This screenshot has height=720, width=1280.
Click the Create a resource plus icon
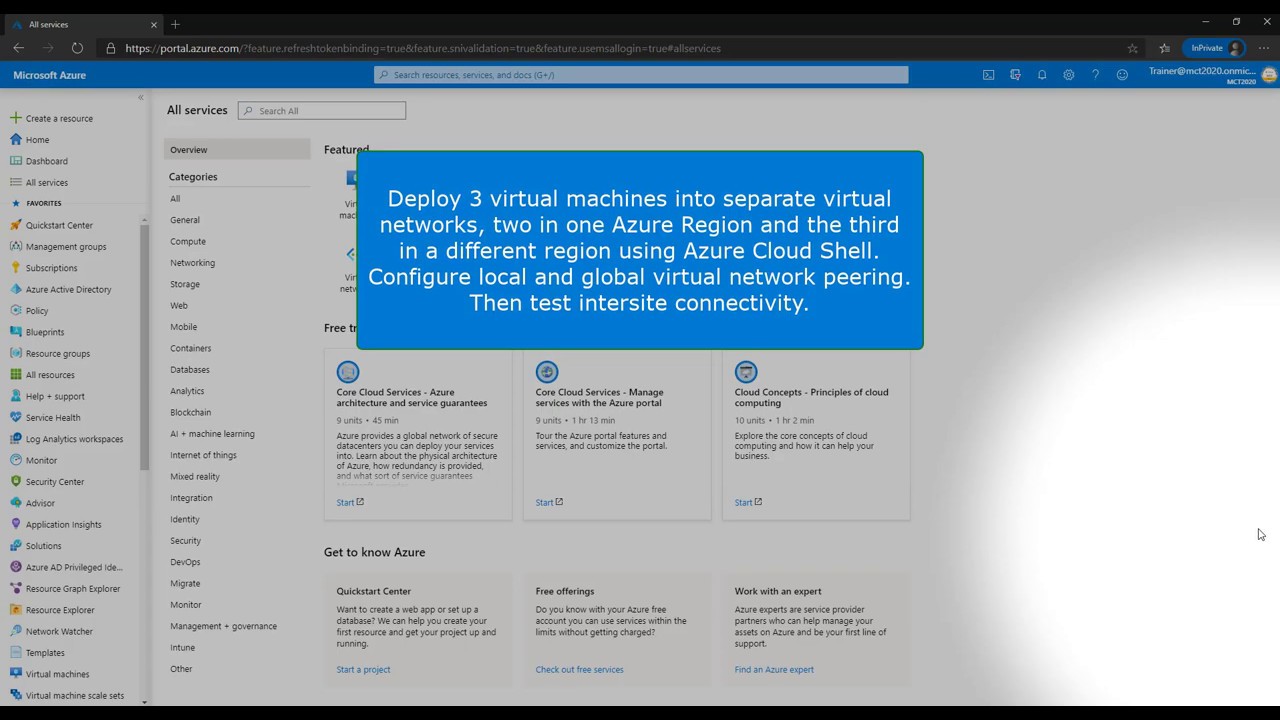point(15,118)
